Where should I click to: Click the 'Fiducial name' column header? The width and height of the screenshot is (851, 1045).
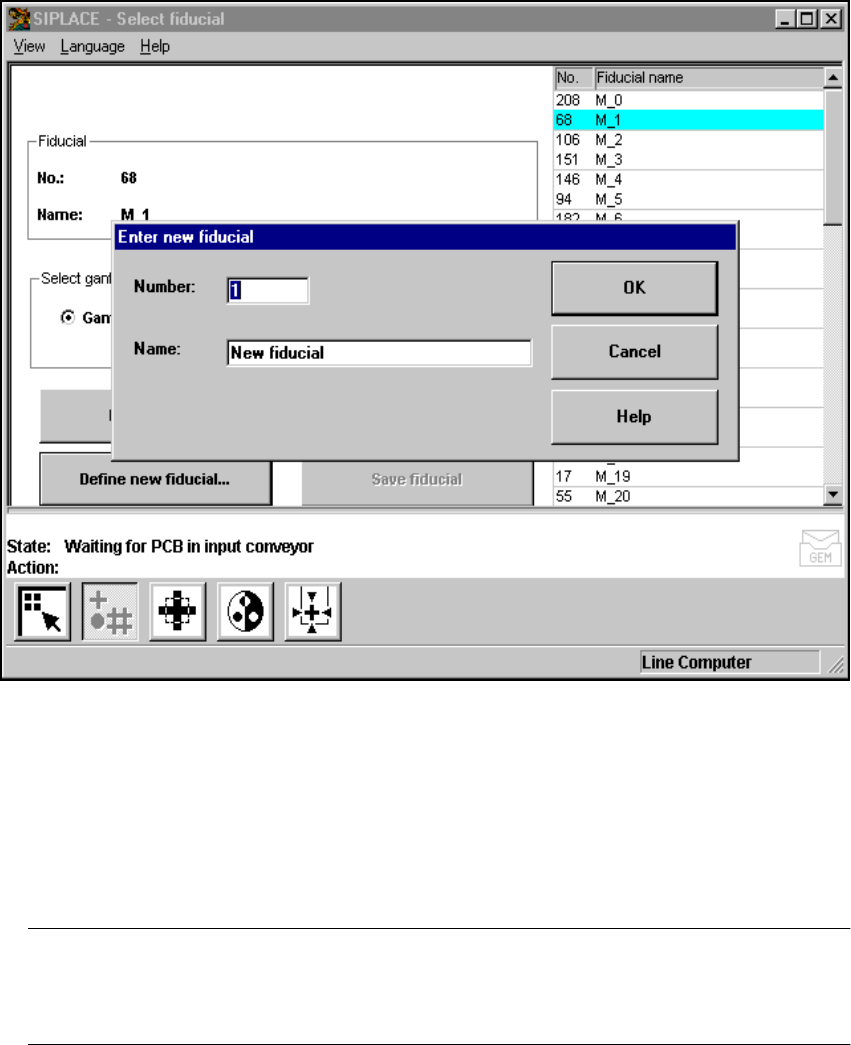pyautogui.click(x=709, y=78)
